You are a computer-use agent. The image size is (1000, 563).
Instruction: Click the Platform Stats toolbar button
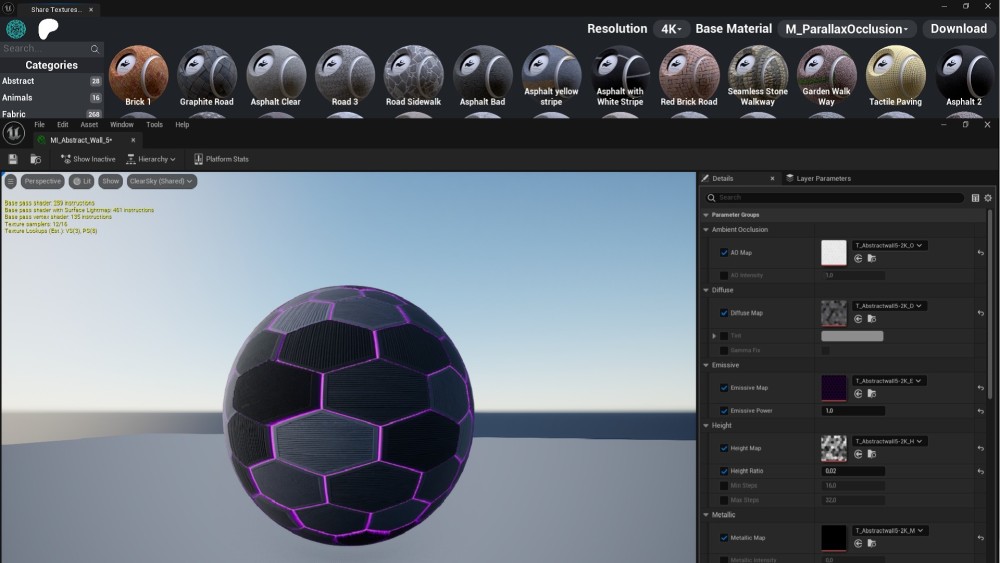221,159
